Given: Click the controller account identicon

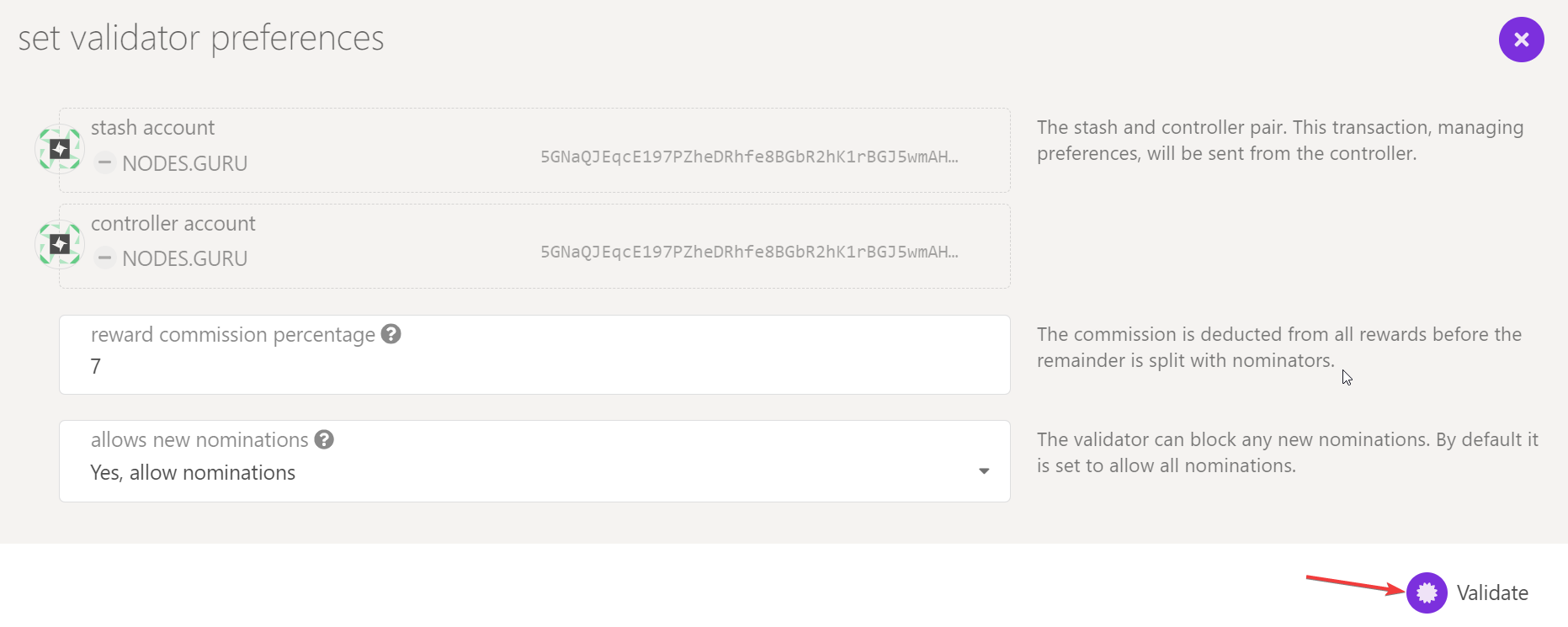Looking at the screenshot, I should click(59, 244).
